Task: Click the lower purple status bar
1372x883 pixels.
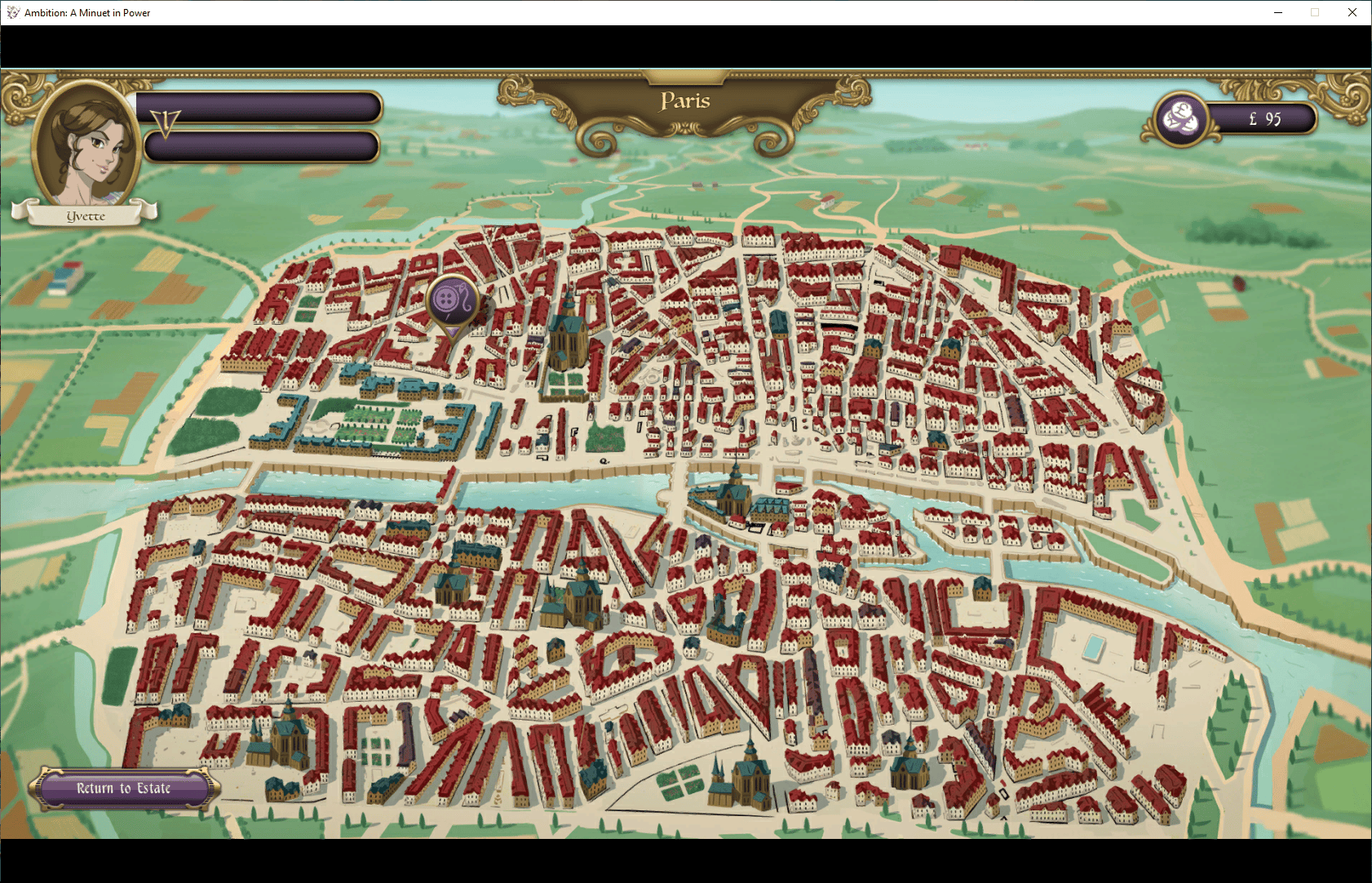Action: [x=263, y=147]
